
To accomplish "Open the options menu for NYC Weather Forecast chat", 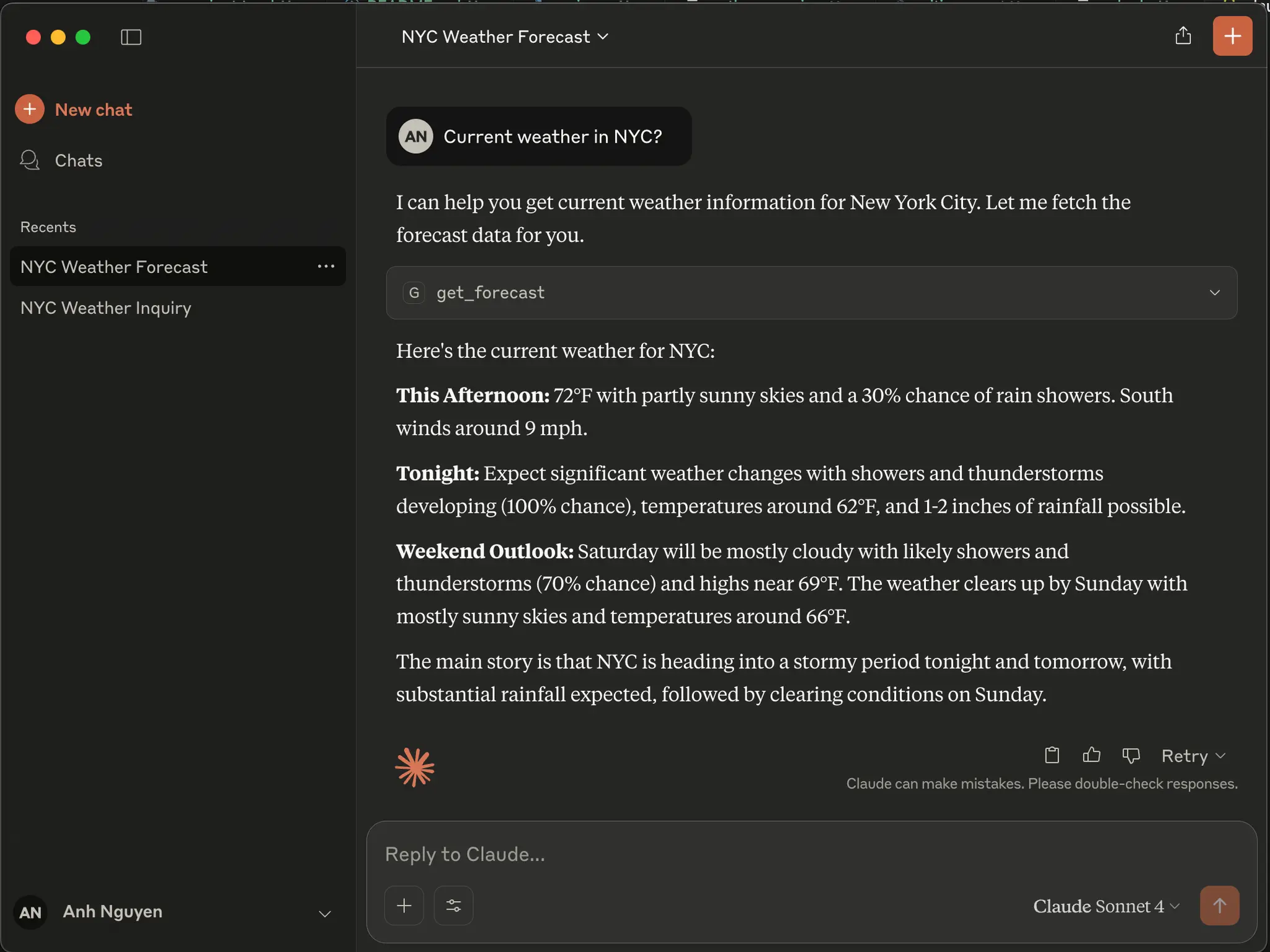I will 326,266.
